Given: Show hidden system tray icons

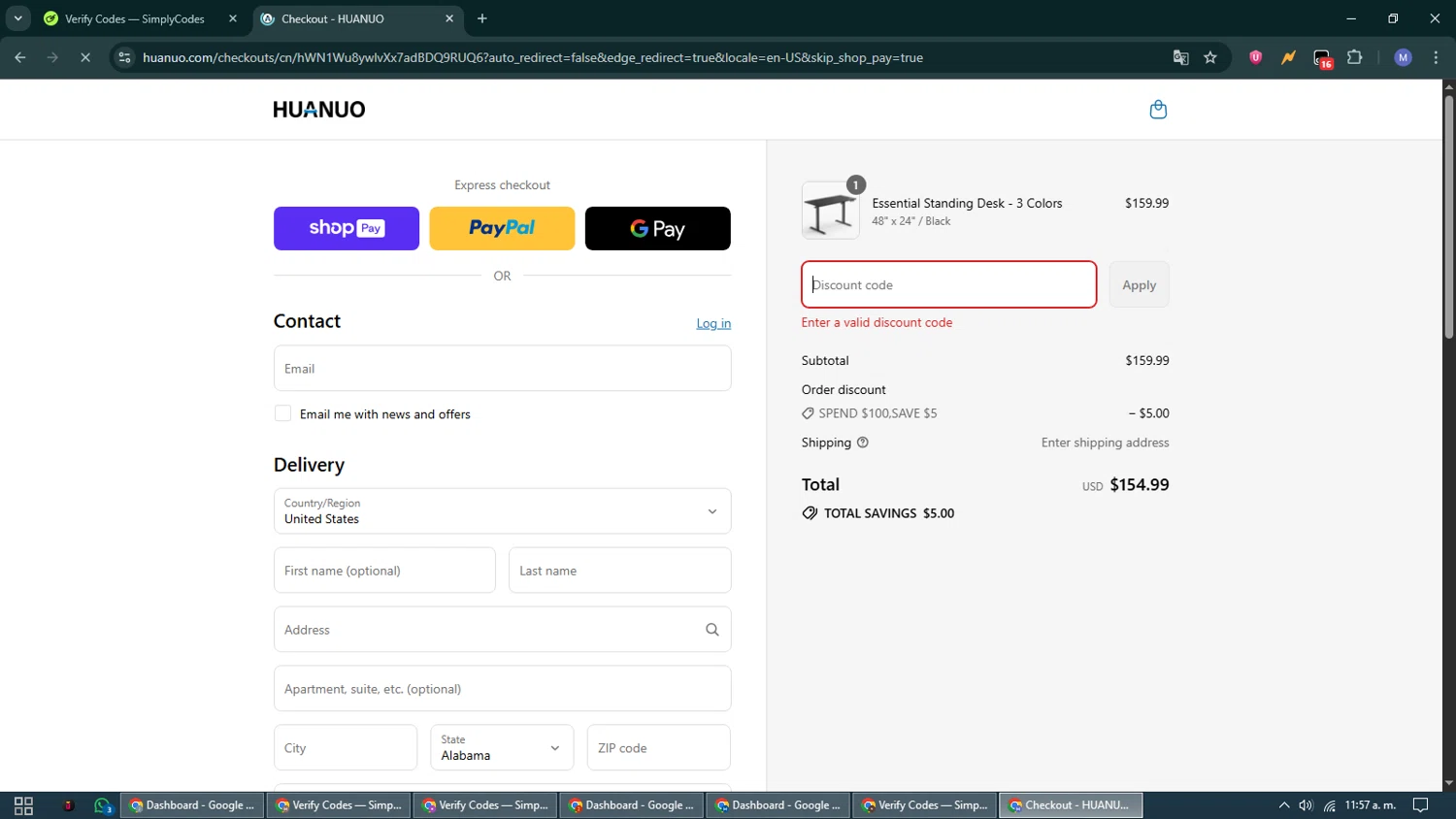Looking at the screenshot, I should [1284, 805].
